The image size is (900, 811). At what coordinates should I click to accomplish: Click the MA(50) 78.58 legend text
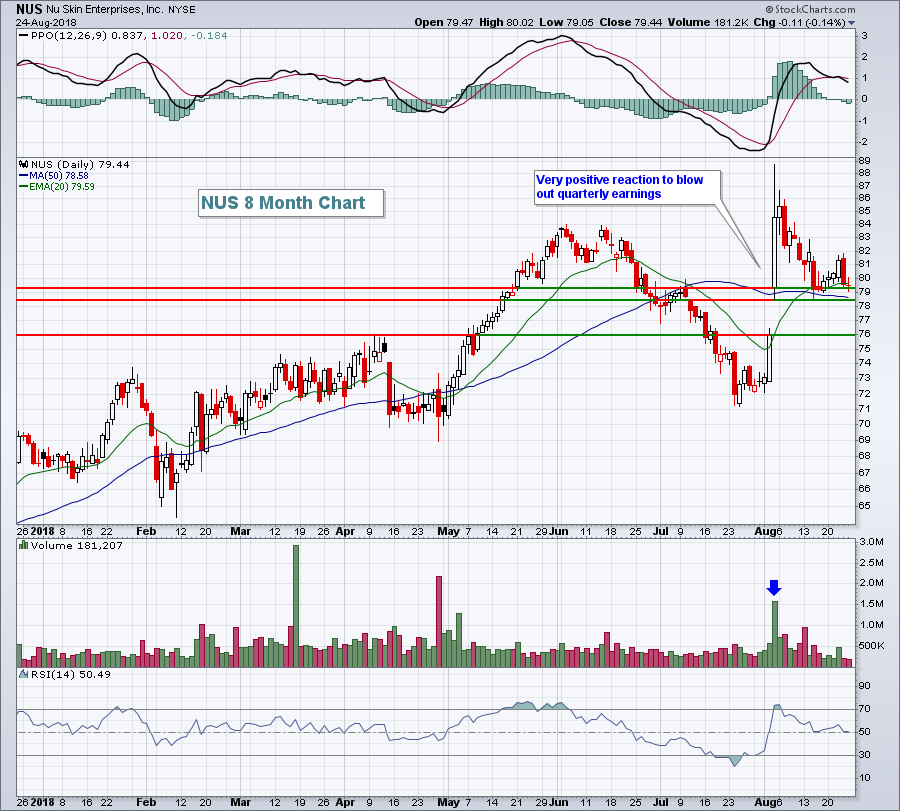59,176
